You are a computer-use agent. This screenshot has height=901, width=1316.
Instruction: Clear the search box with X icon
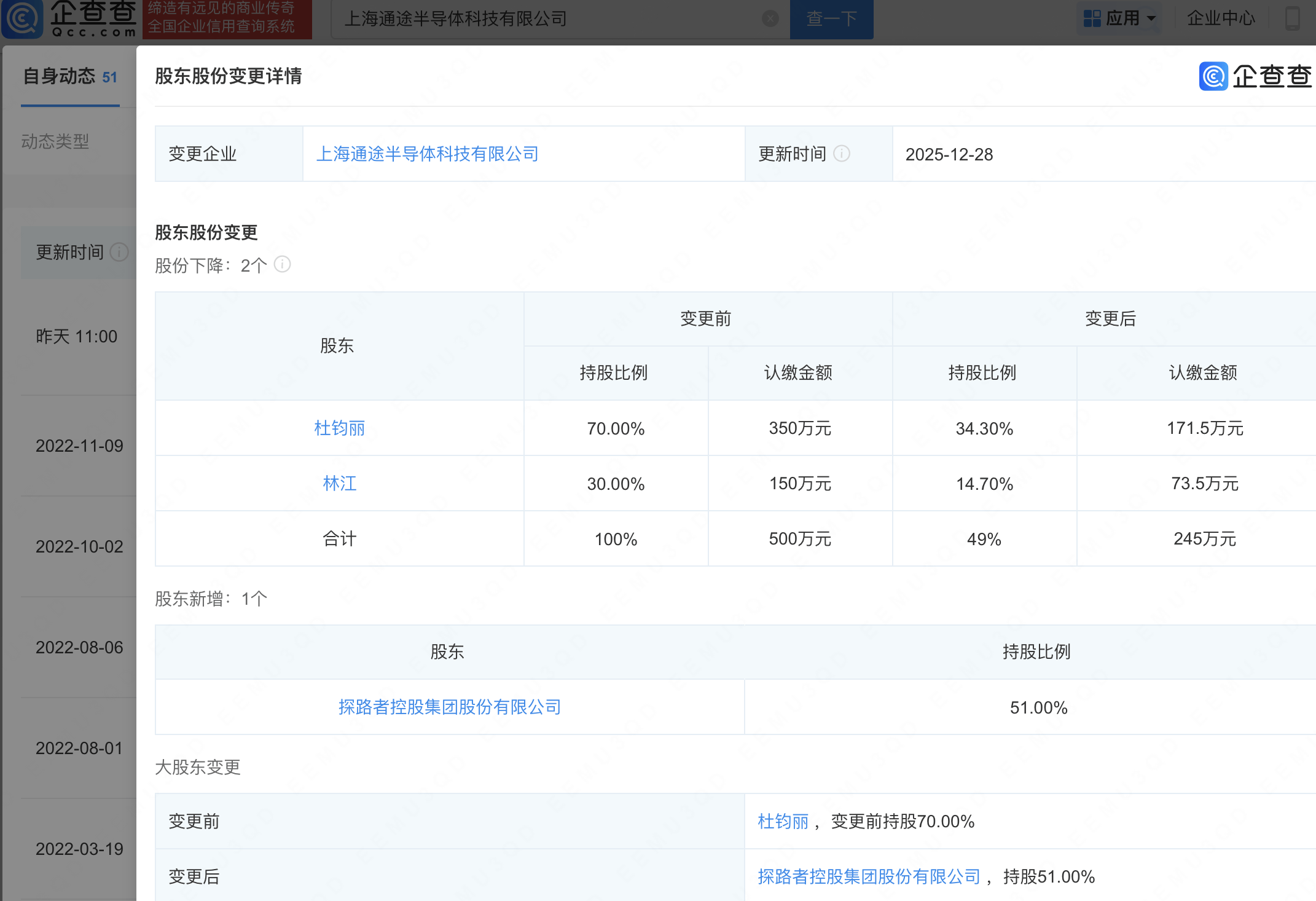[x=770, y=19]
